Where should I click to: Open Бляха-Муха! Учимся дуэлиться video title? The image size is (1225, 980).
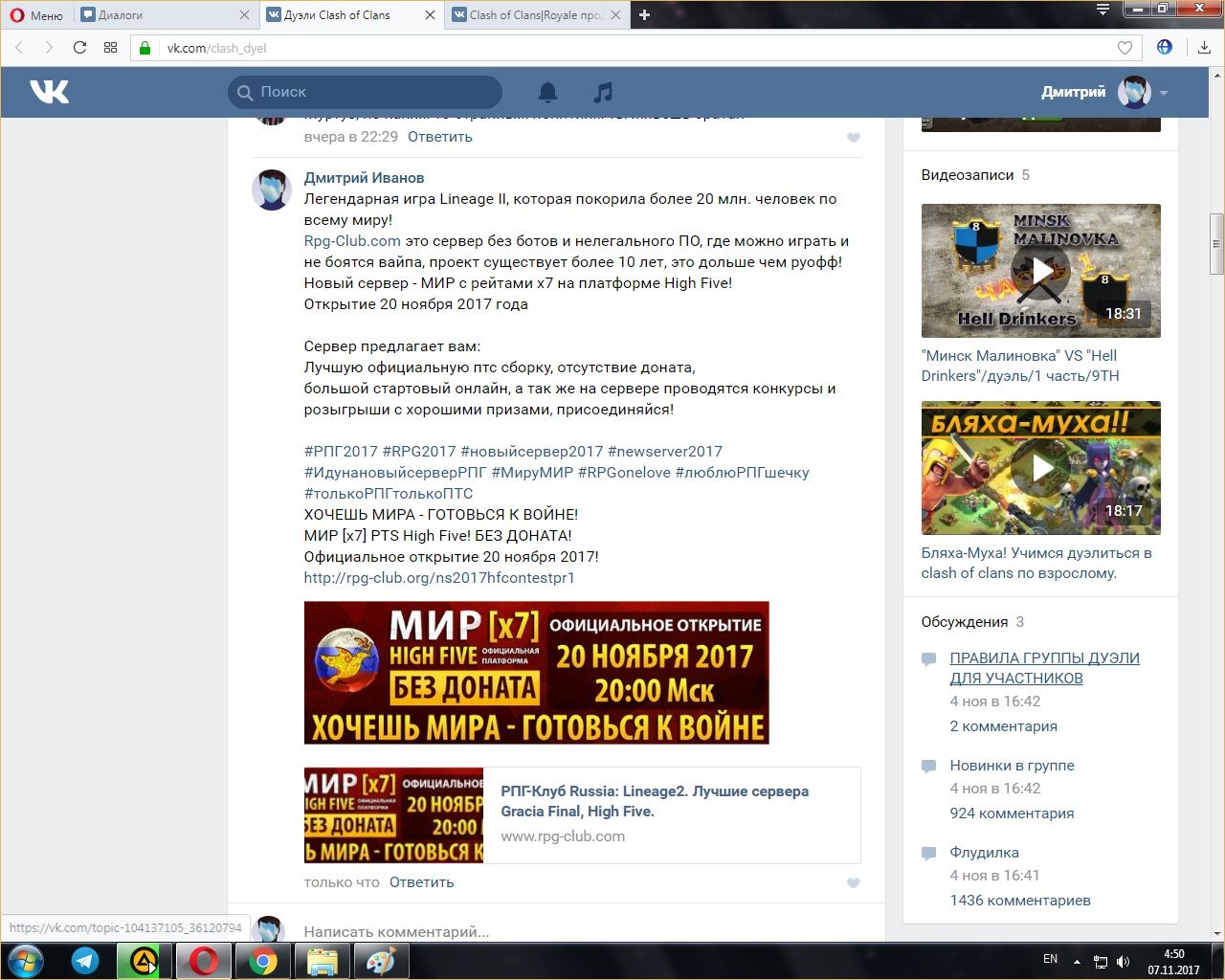click(1036, 563)
